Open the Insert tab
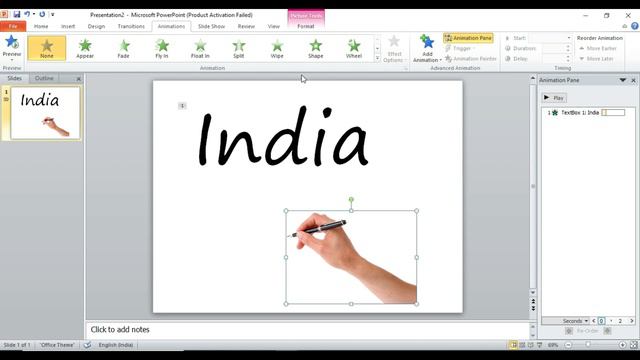Viewport: 640px width, 360px height. click(x=68, y=26)
